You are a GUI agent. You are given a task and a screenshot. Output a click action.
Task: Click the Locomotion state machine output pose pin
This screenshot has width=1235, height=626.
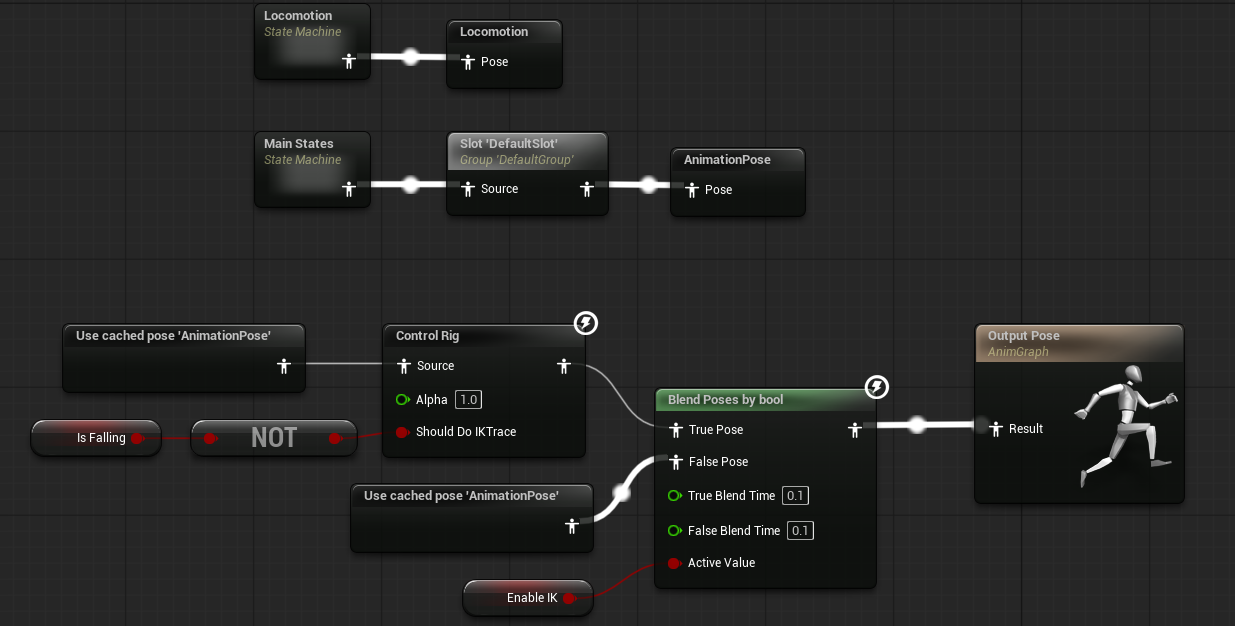348,61
